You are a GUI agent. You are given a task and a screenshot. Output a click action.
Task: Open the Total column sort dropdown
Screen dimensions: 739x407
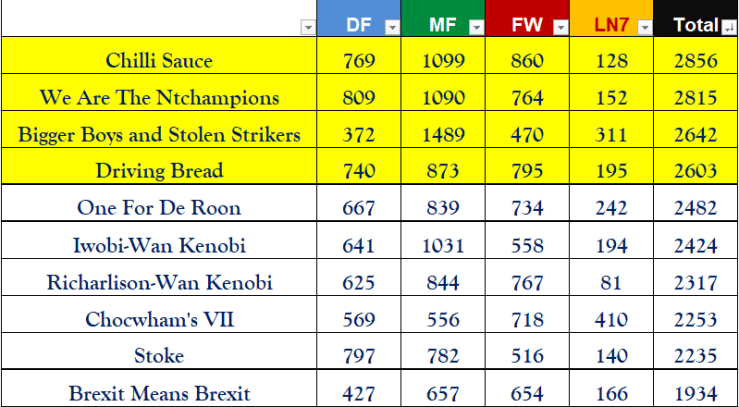[727, 27]
